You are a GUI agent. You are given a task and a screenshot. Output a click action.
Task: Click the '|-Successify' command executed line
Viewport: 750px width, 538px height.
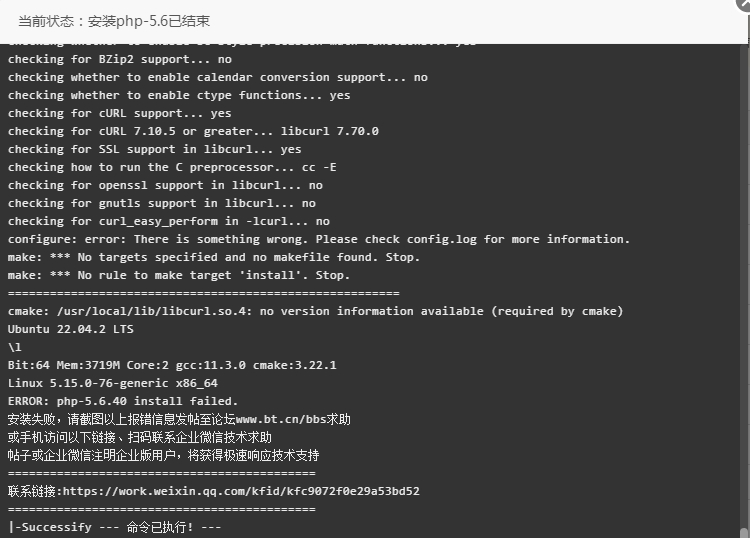114,527
